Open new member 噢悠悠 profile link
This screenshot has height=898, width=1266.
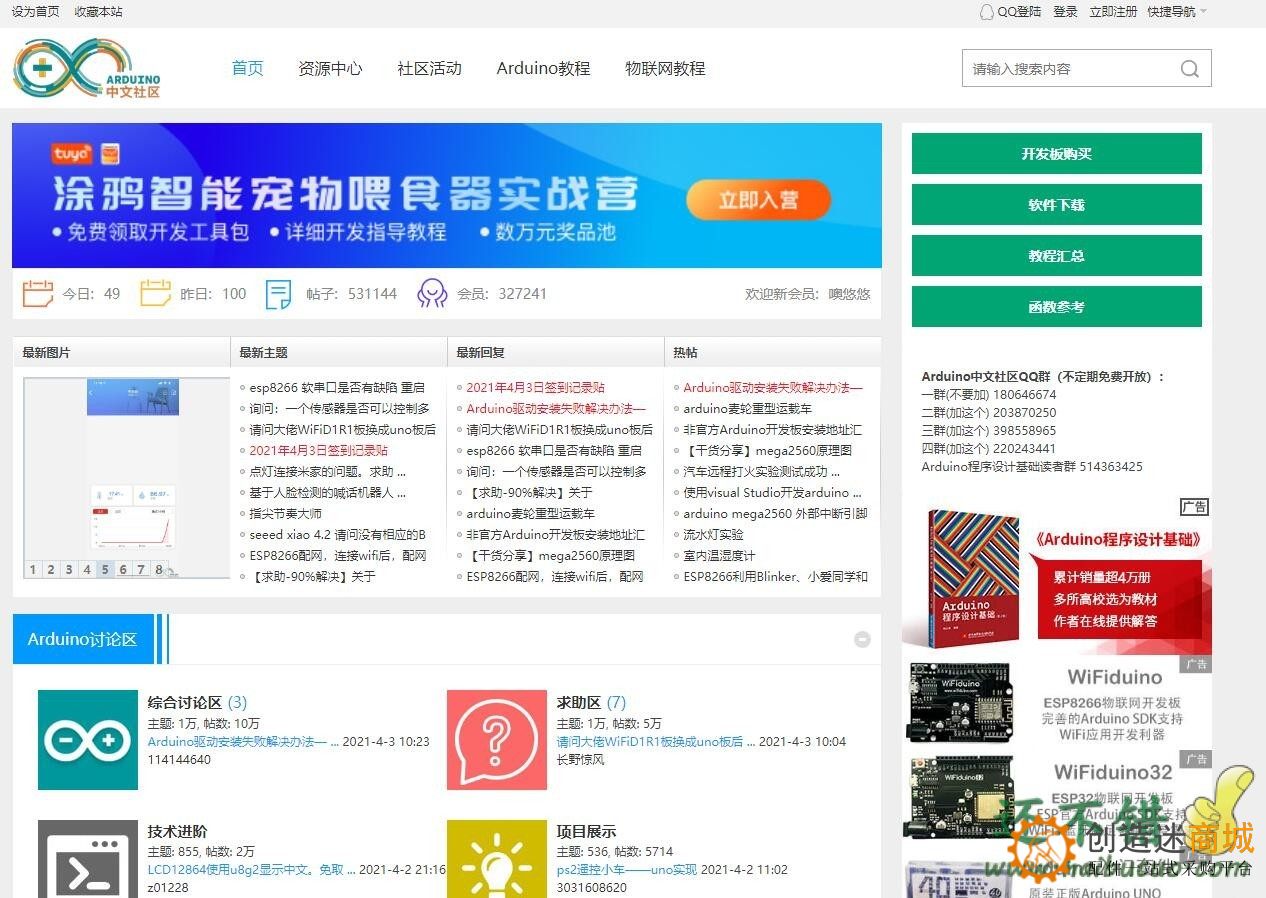coord(849,294)
